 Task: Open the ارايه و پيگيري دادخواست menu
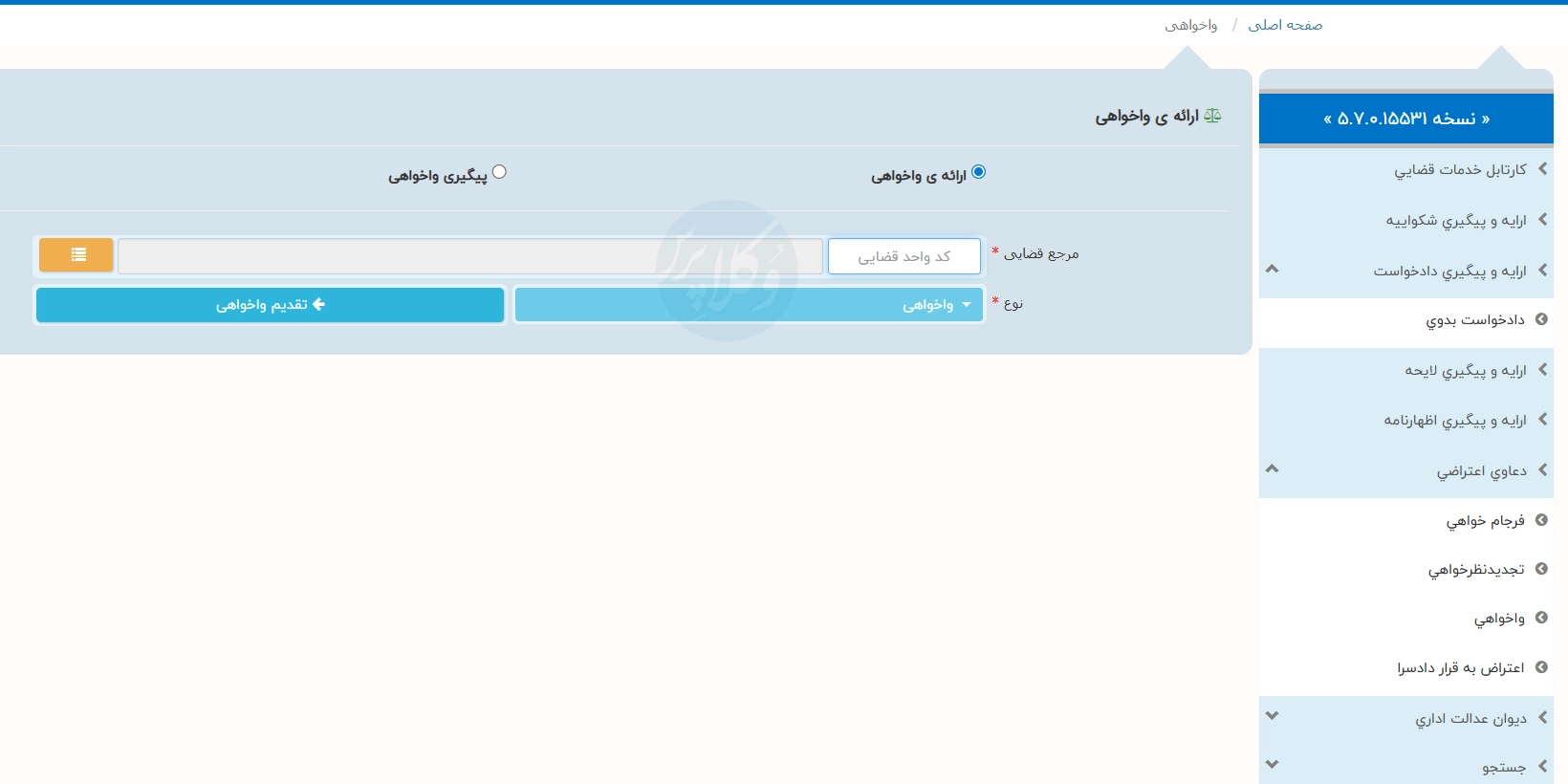[x=1450, y=271]
